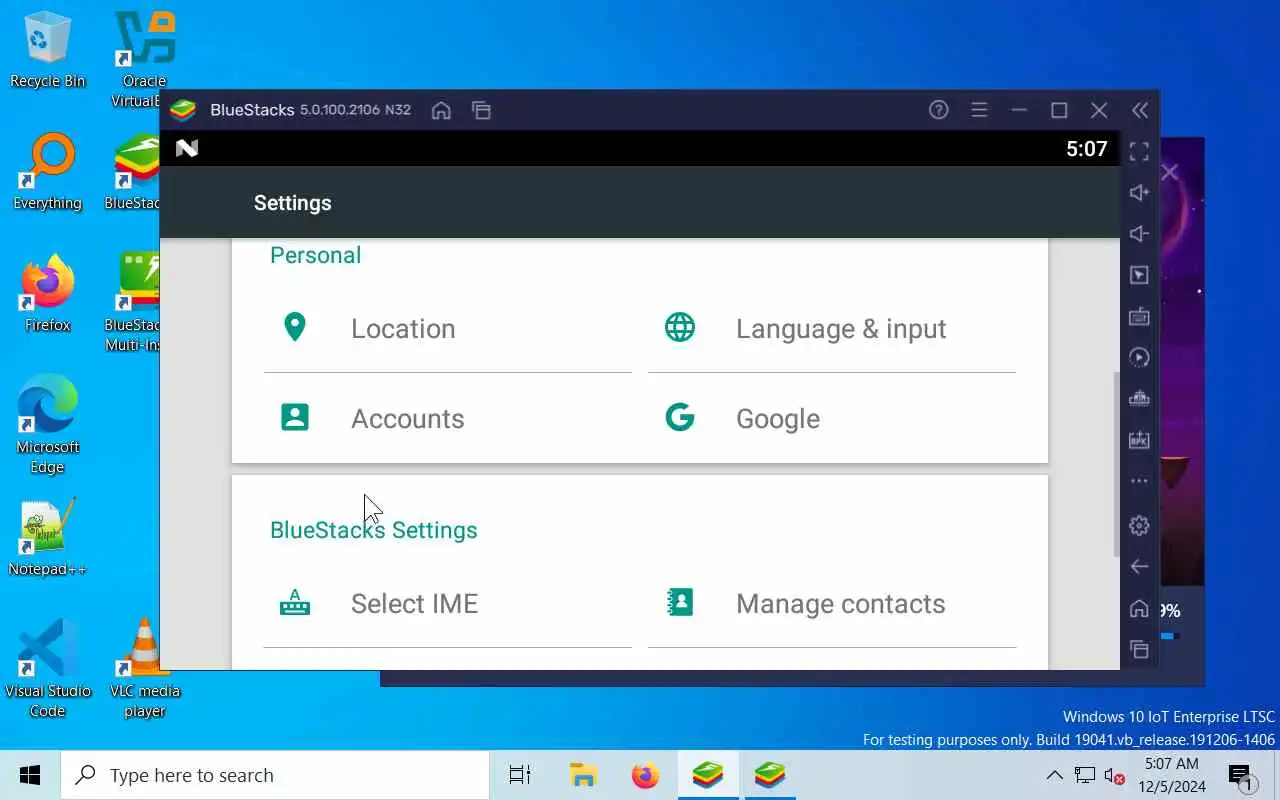Click the muted volume tray icon
This screenshot has height=800, width=1280.
(x=1114, y=775)
